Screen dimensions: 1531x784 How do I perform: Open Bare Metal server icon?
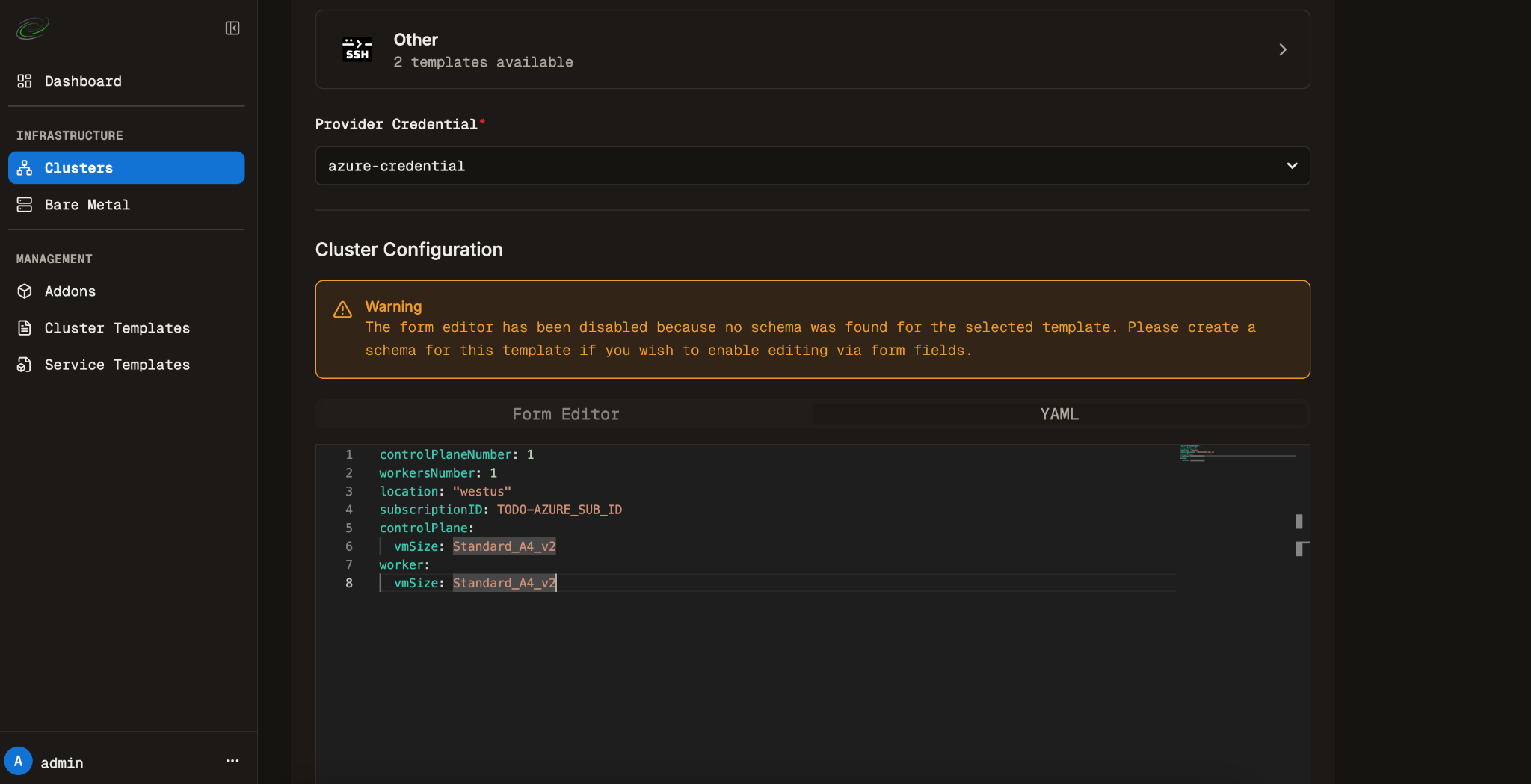(25, 205)
